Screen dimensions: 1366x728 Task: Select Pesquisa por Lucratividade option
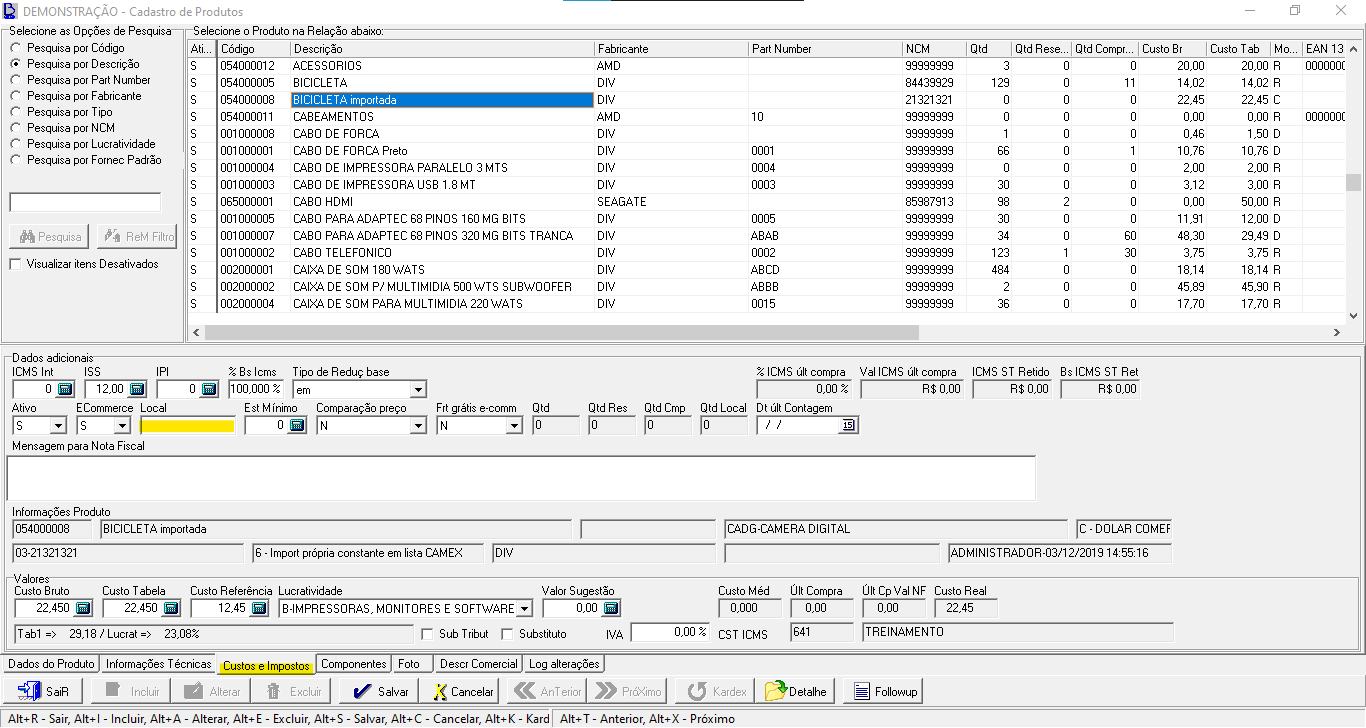pyautogui.click(x=83, y=144)
